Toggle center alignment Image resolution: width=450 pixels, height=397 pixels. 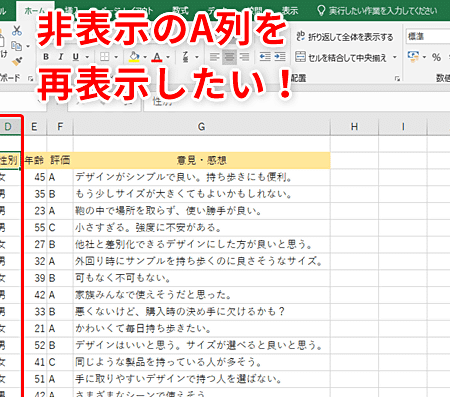click(x=229, y=57)
